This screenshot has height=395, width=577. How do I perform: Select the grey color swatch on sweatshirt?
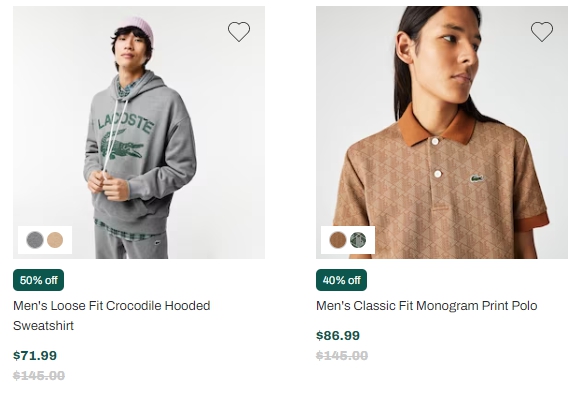35,240
